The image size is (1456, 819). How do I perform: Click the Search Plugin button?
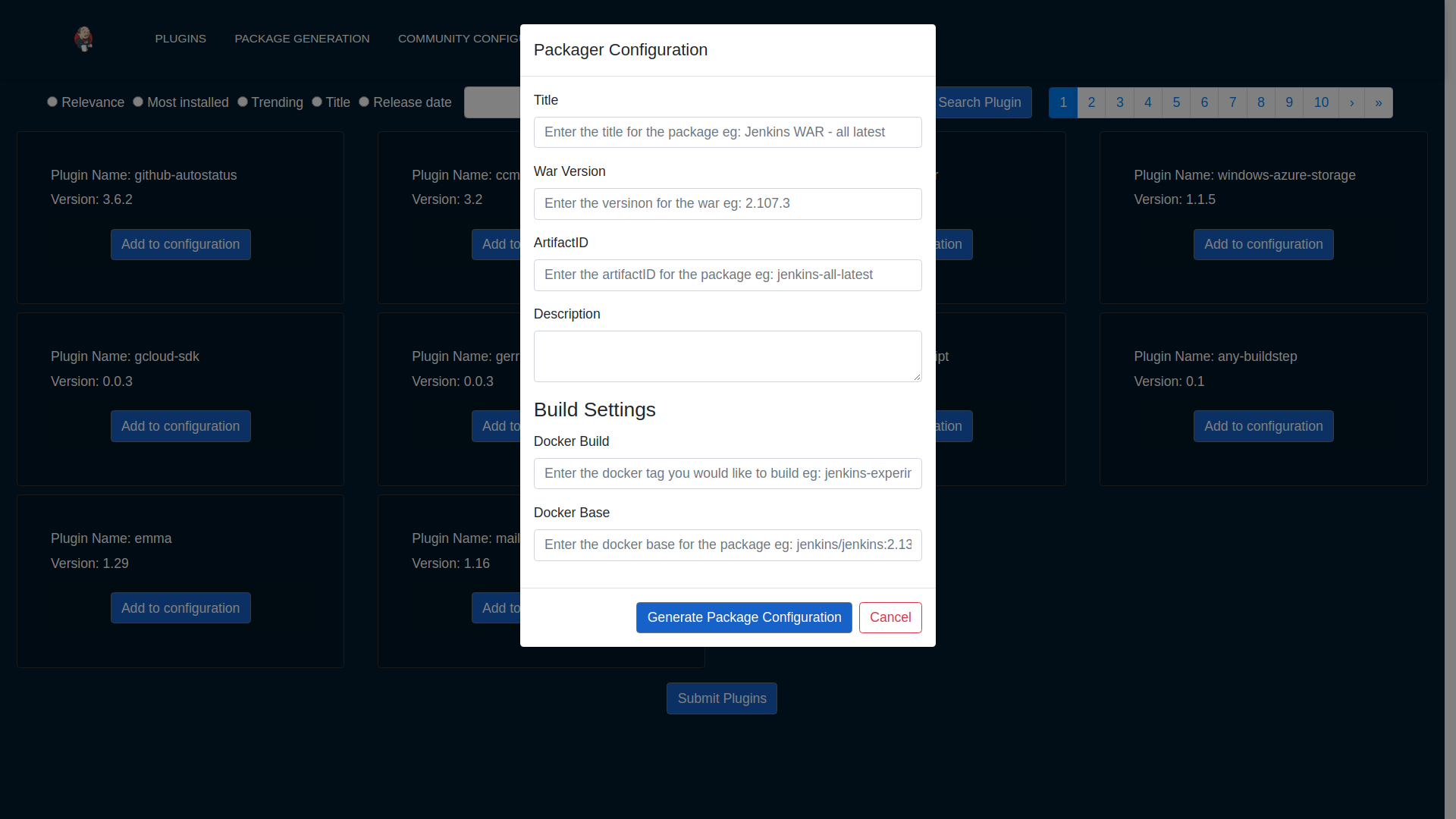click(x=983, y=102)
